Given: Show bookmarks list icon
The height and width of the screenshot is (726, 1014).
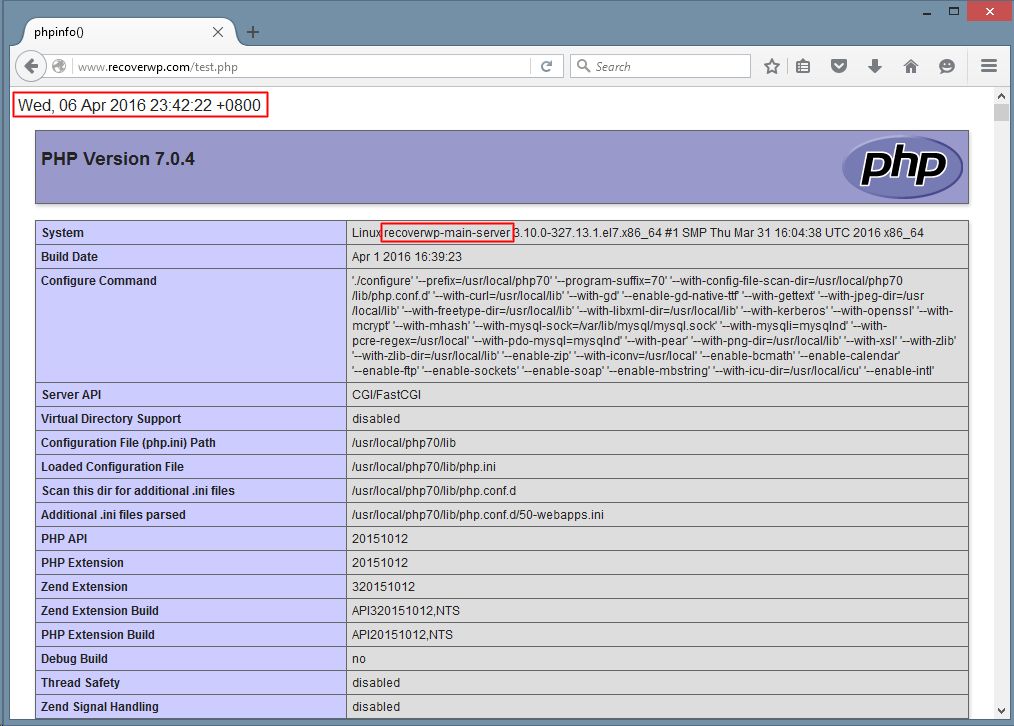Looking at the screenshot, I should tap(803, 66).
